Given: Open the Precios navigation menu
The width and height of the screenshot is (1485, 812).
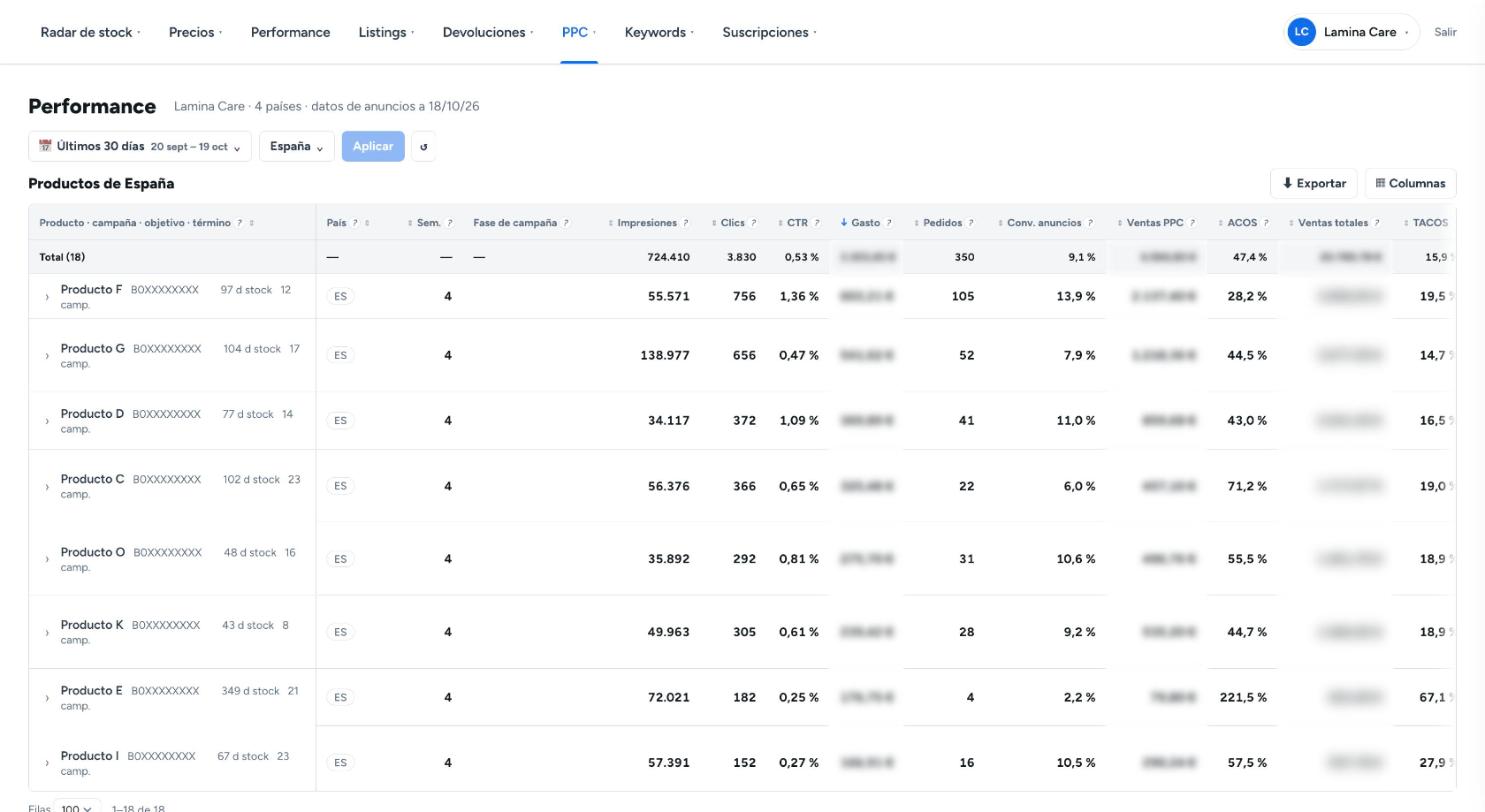Looking at the screenshot, I should pos(195,32).
